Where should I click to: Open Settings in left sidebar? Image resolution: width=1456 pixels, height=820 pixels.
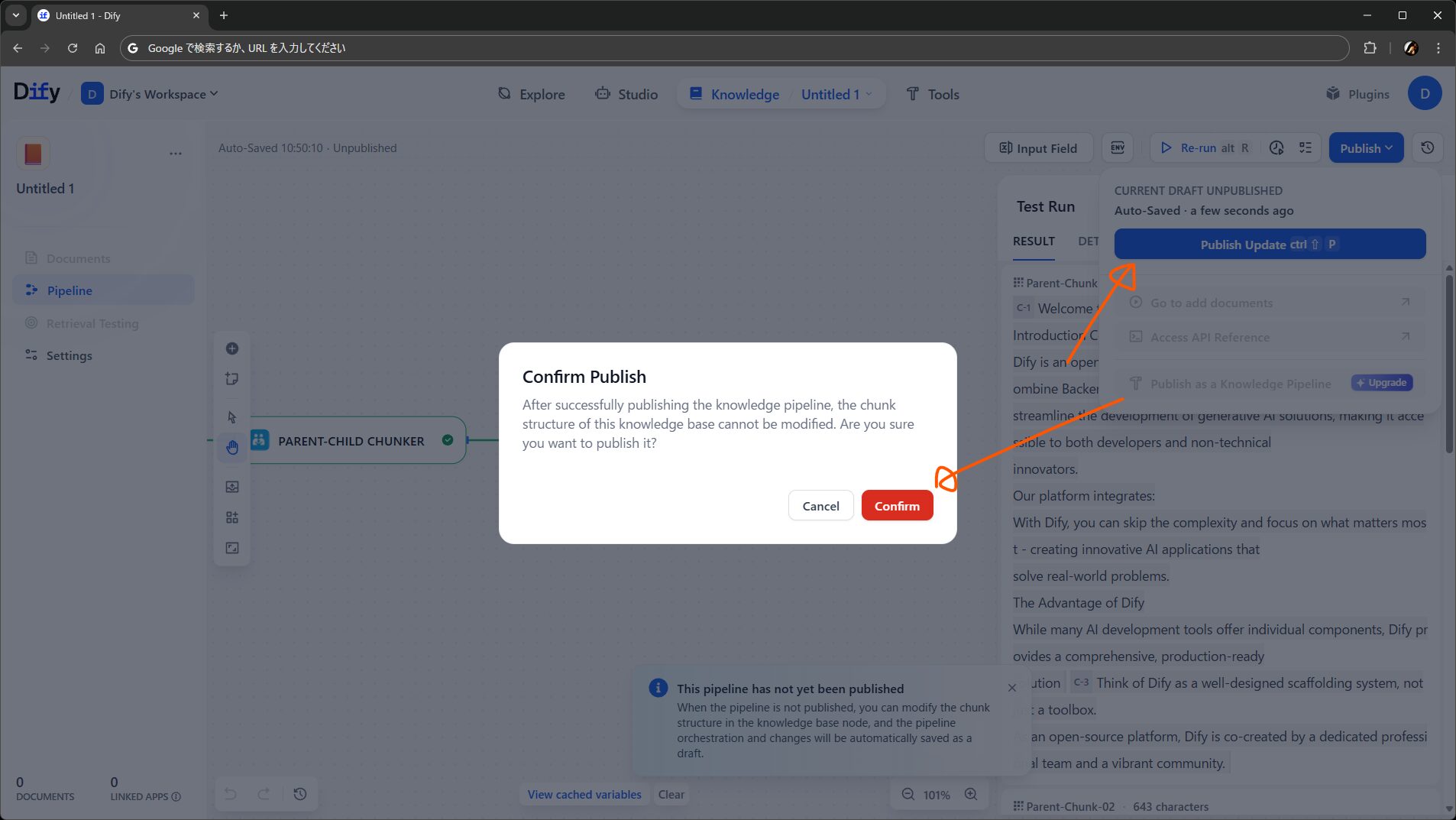click(x=69, y=355)
